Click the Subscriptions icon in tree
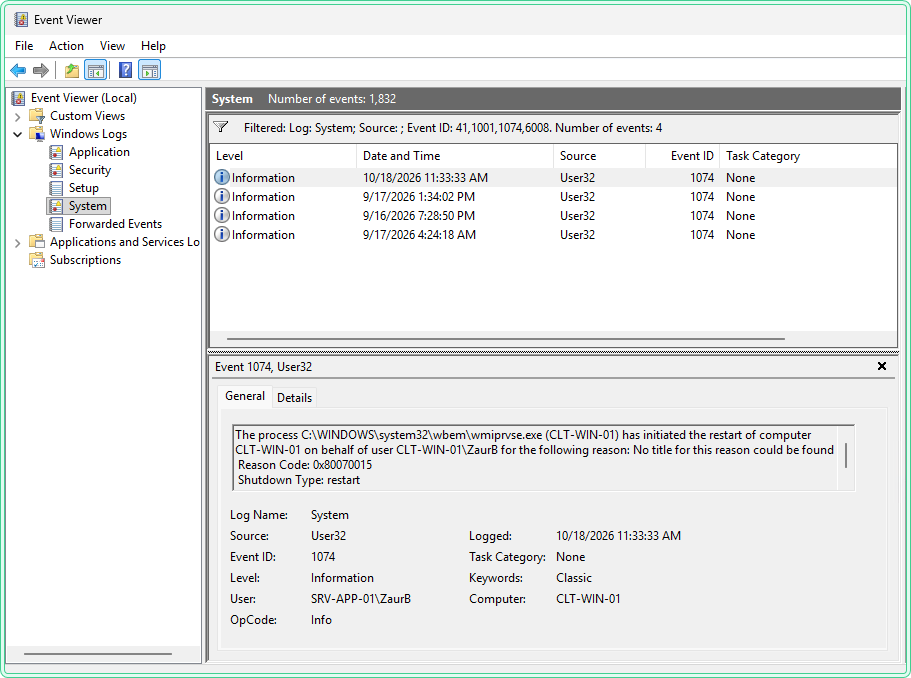 pyautogui.click(x=37, y=260)
